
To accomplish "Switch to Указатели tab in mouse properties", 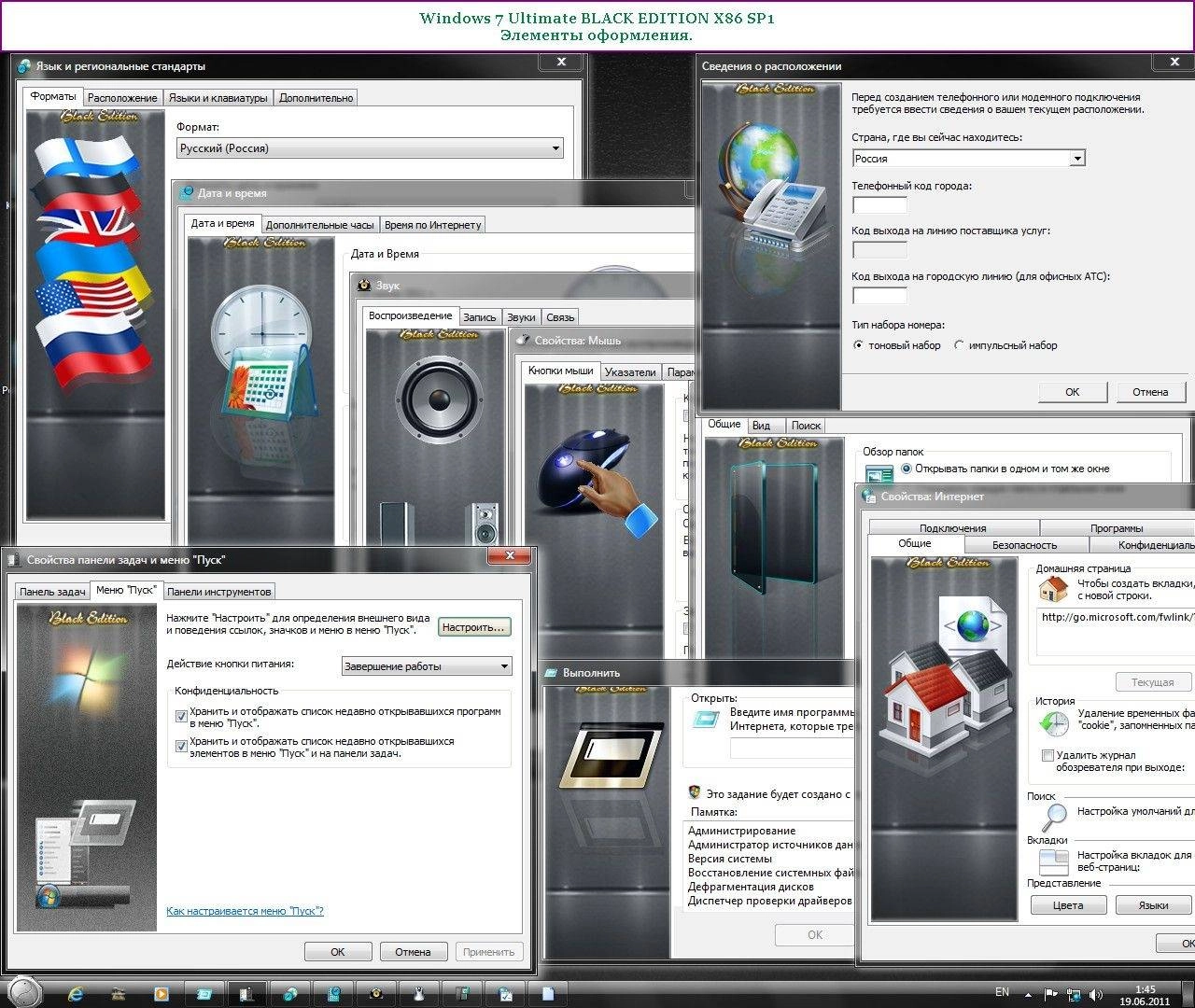I will click(x=630, y=372).
